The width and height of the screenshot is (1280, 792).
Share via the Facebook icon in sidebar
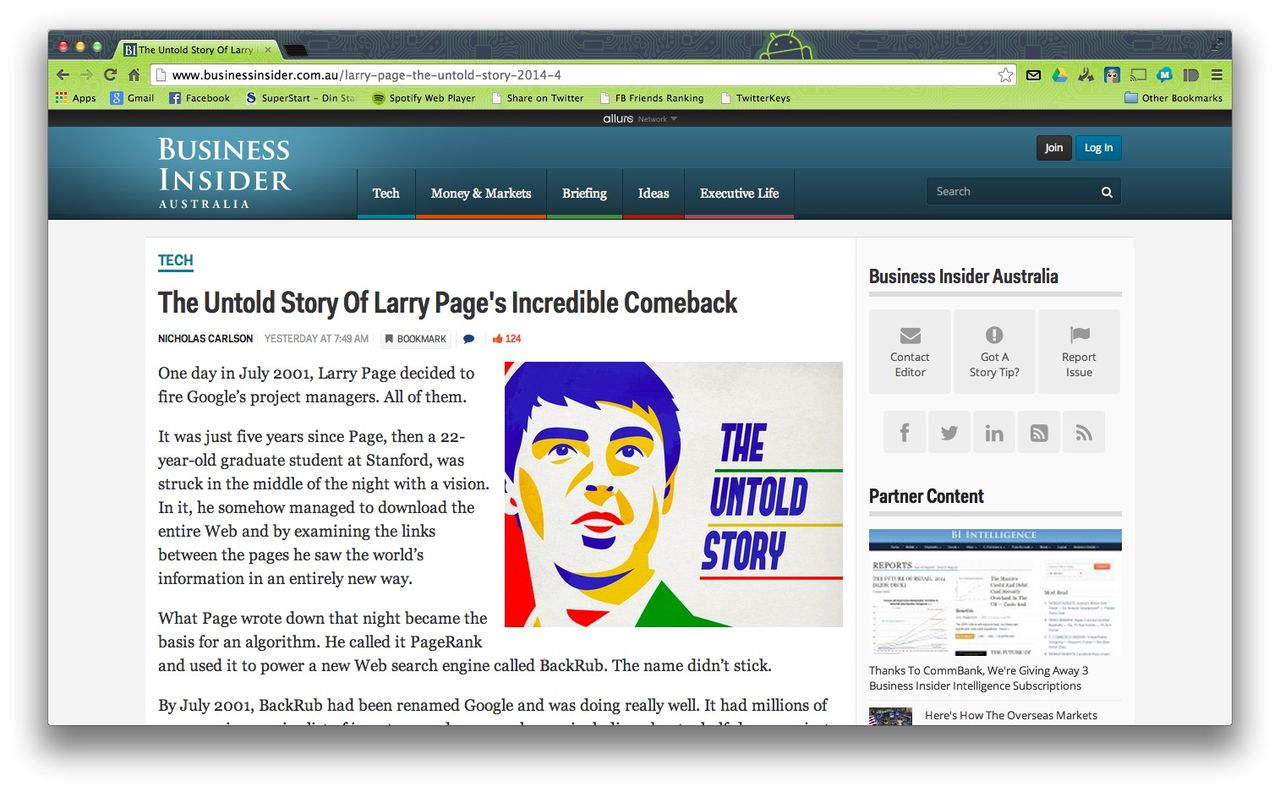(904, 432)
